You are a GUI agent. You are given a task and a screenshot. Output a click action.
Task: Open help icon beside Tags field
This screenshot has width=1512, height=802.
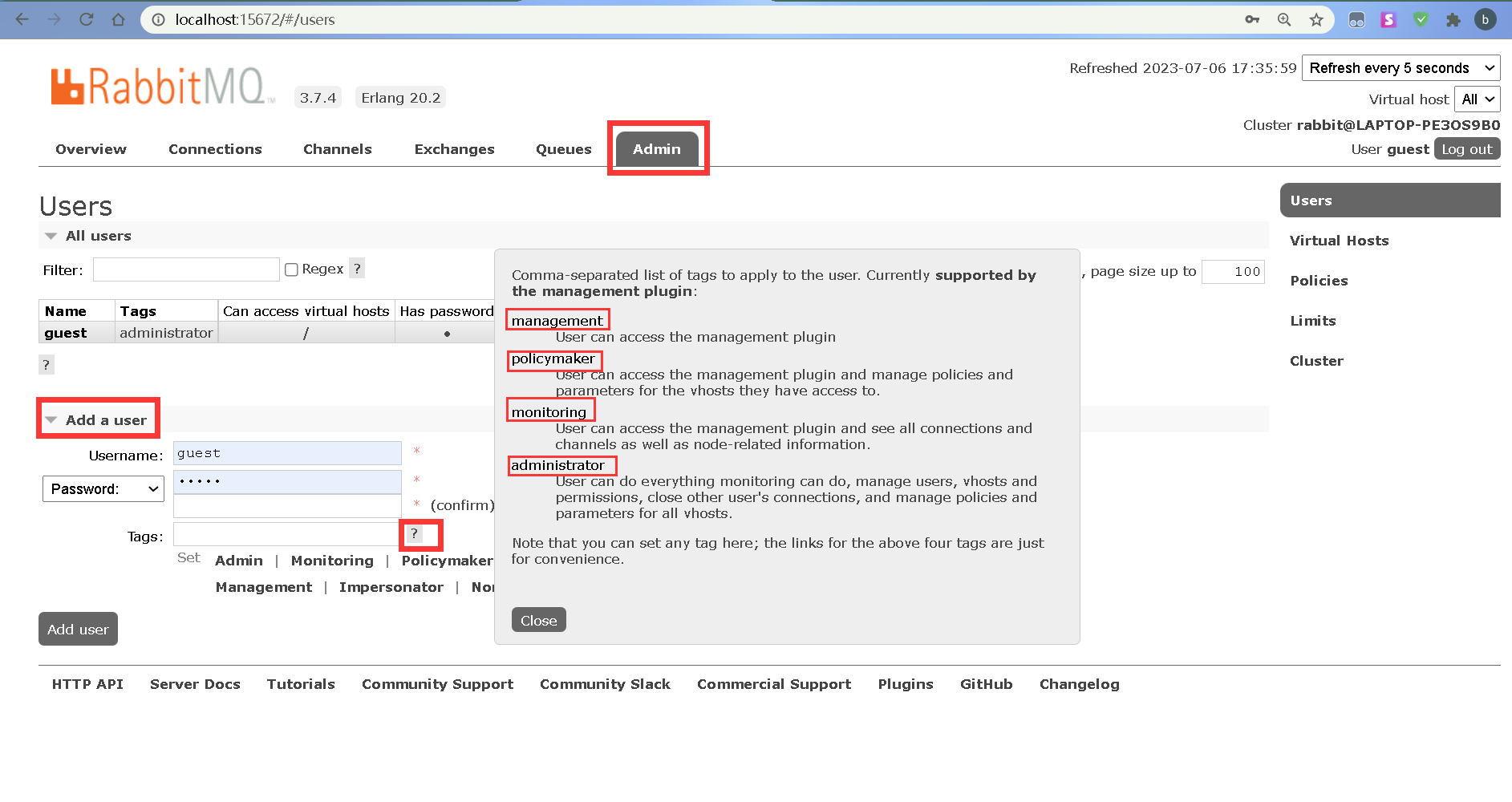tap(414, 533)
